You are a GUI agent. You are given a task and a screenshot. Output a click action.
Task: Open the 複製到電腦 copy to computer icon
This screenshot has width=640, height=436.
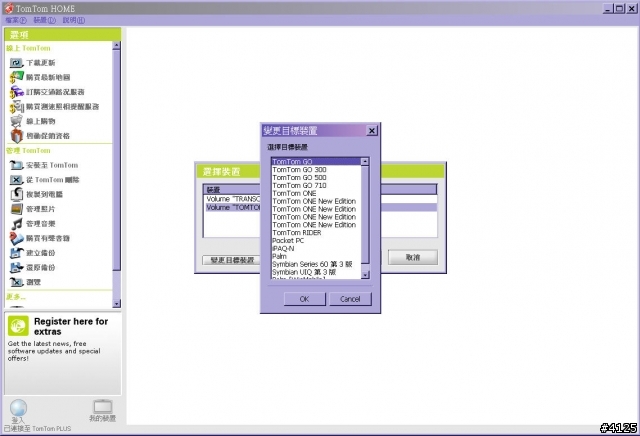16,194
